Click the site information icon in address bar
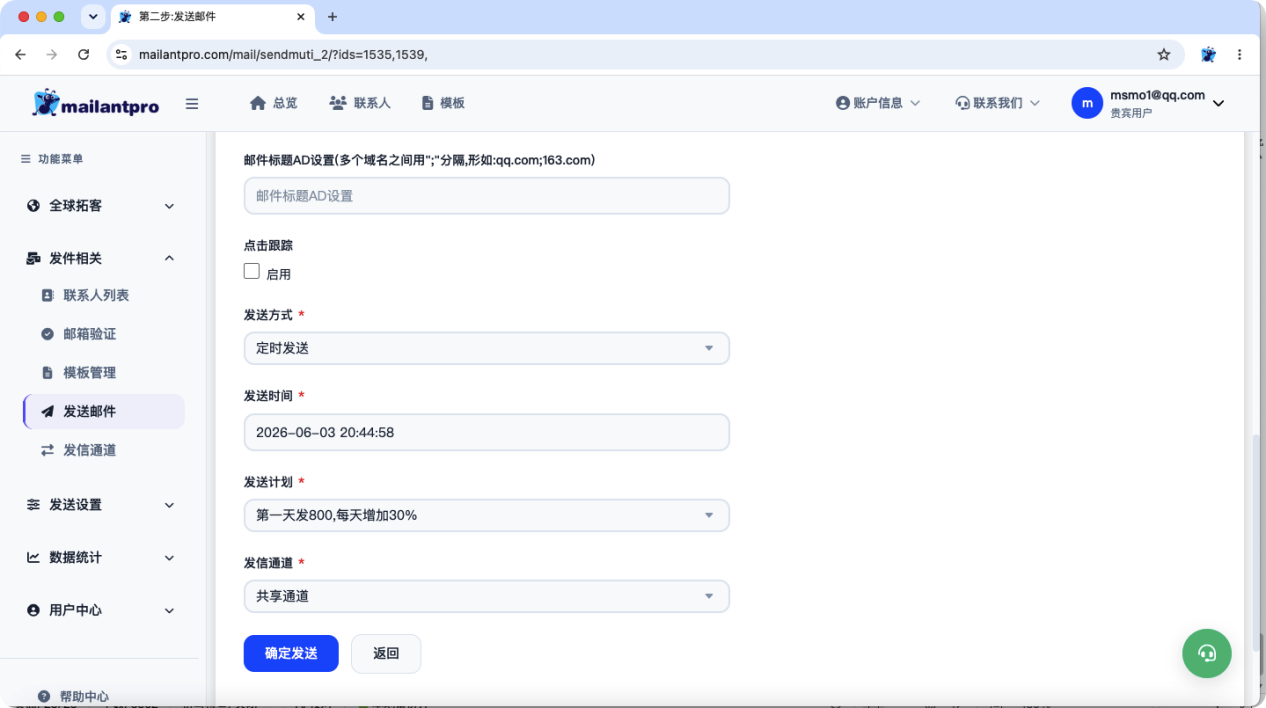The width and height of the screenshot is (1266, 708). tap(122, 54)
